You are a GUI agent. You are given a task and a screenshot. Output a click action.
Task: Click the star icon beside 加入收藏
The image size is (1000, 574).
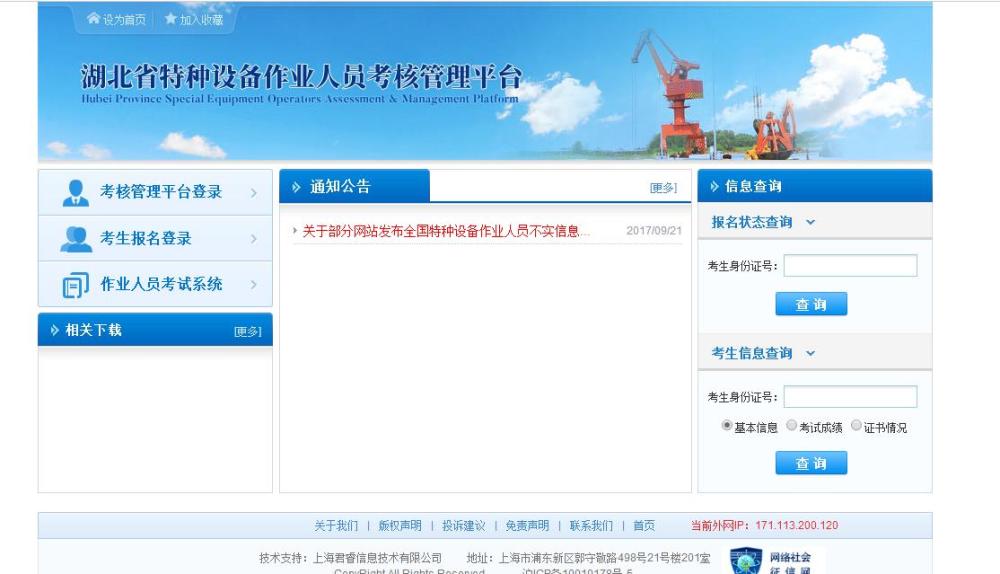170,18
